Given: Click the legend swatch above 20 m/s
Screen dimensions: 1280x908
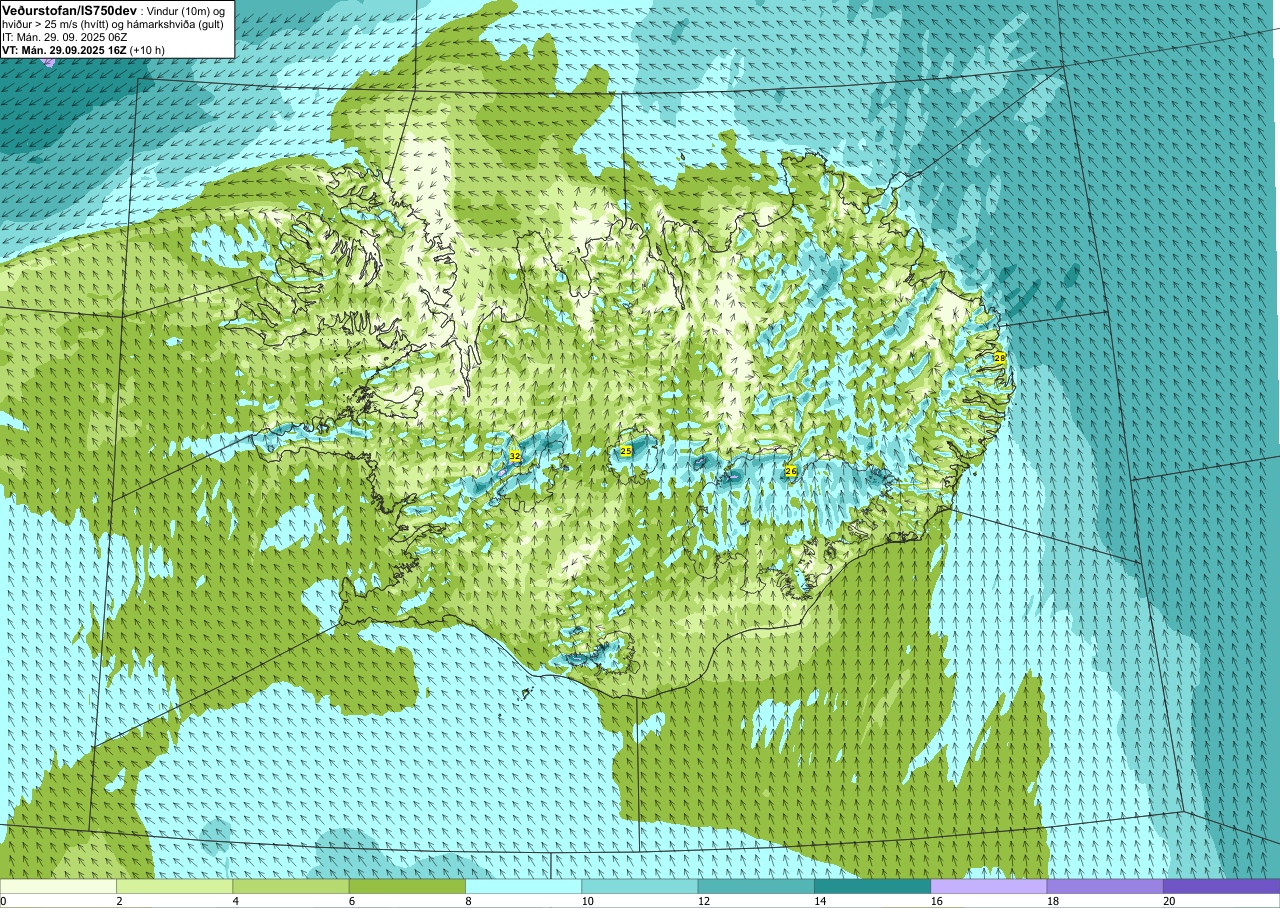Looking at the screenshot, I should [1222, 886].
